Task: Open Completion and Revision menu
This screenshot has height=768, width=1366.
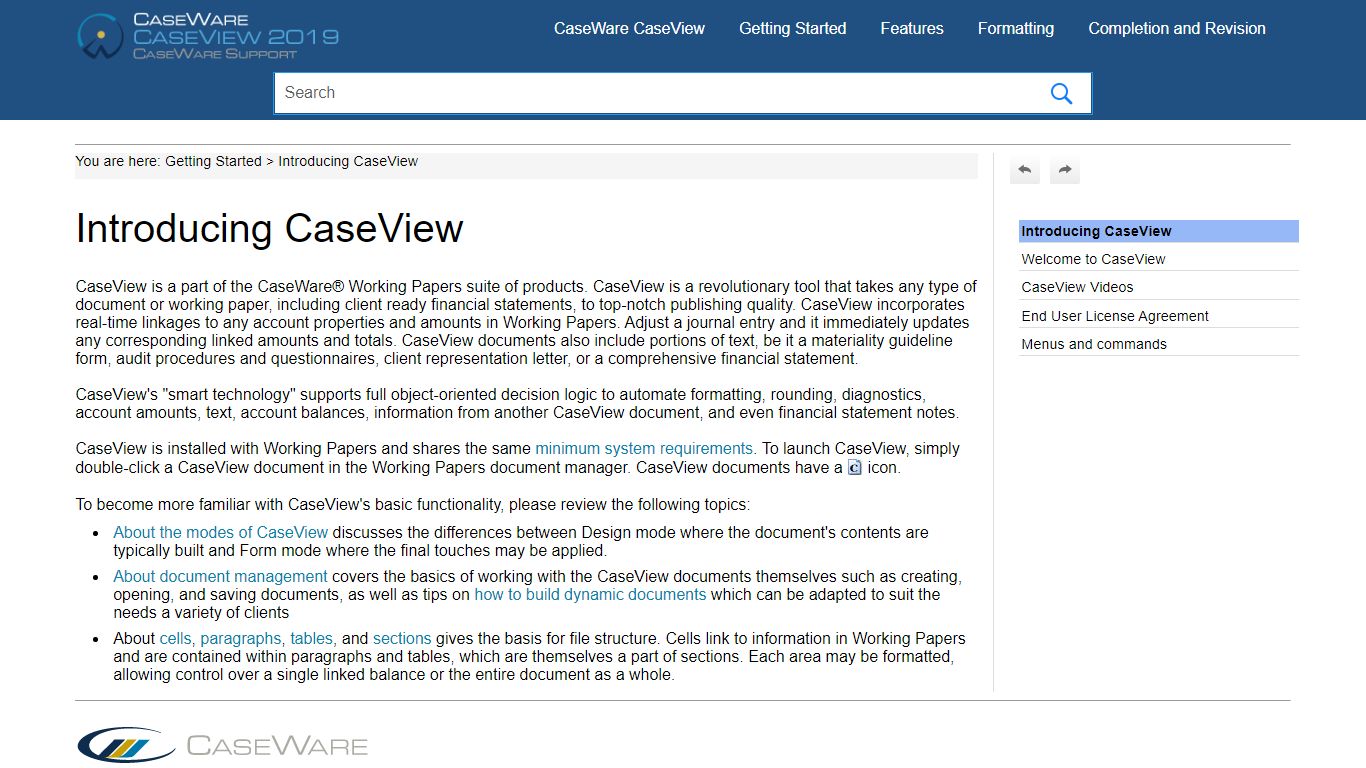Action: point(1177,28)
